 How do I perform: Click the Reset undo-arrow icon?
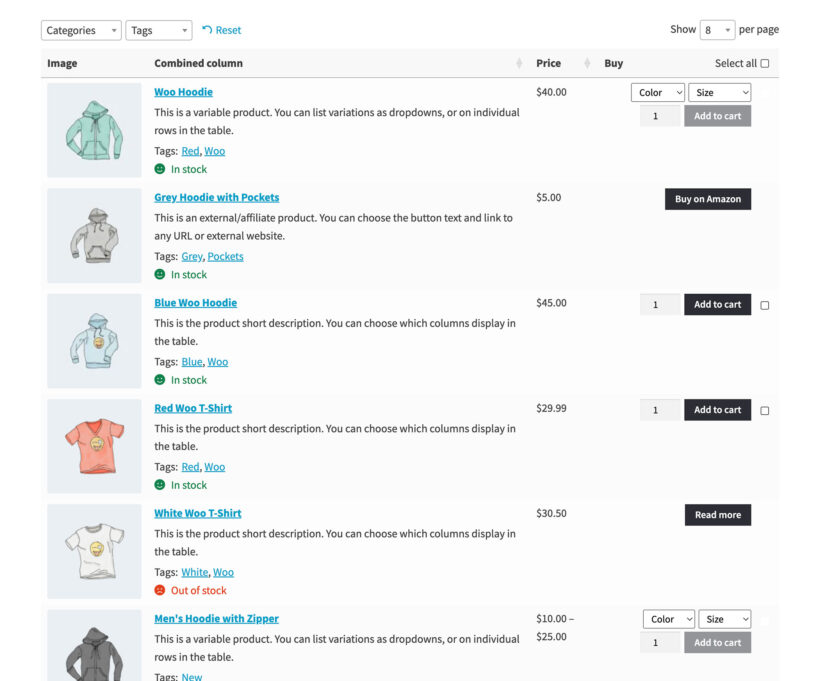[205, 30]
